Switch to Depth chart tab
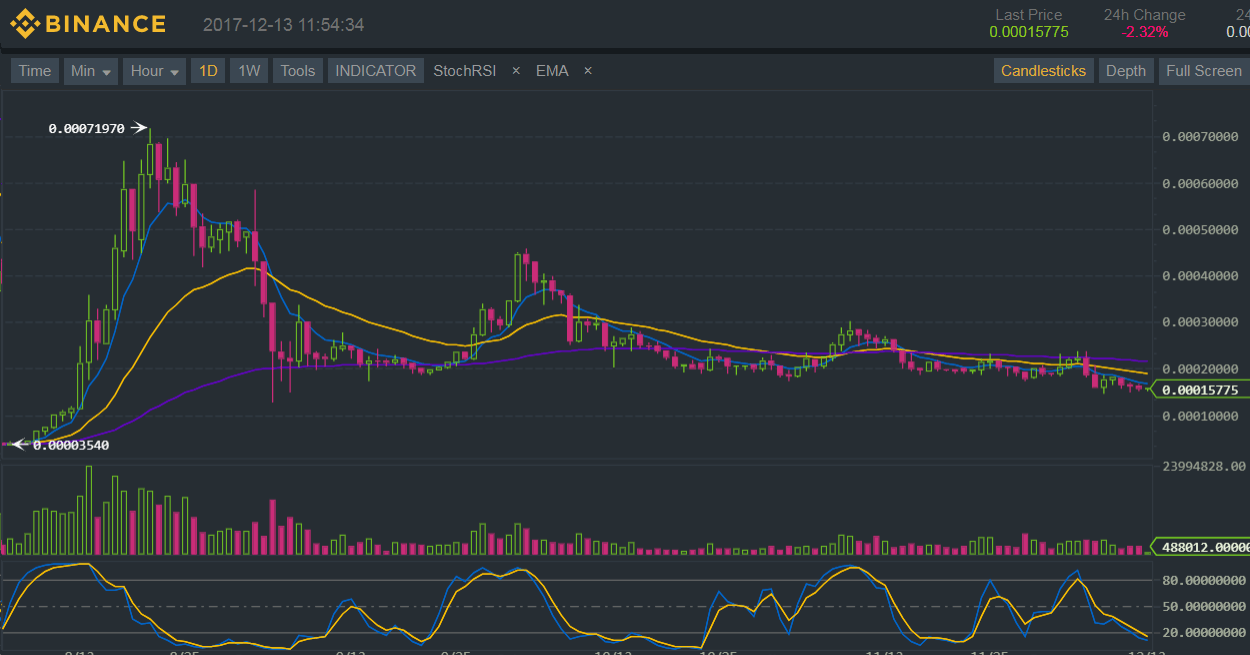This screenshot has height=655, width=1250. [1126, 71]
